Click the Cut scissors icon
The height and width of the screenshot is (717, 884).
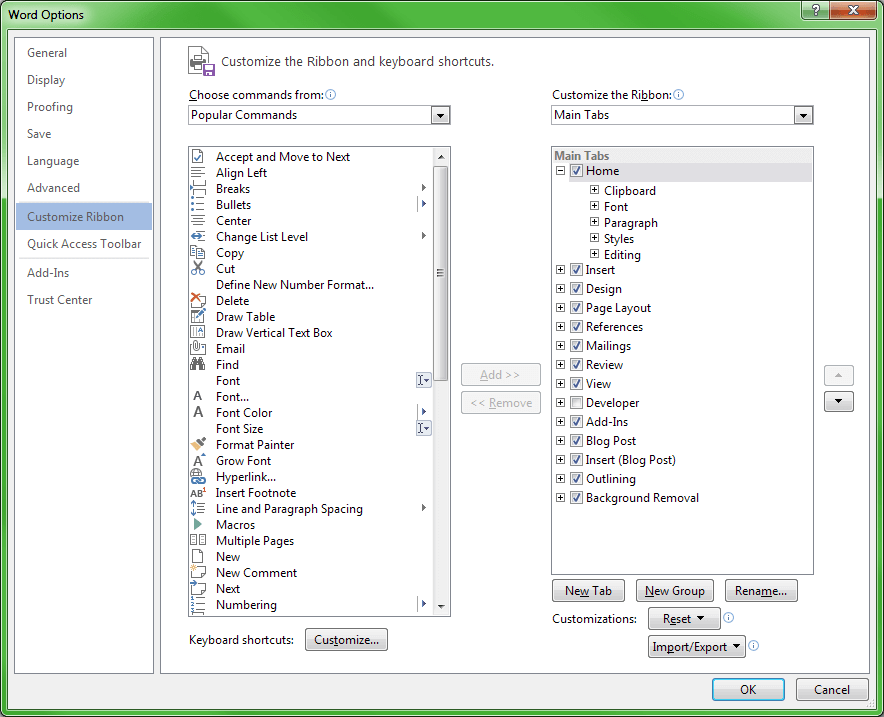point(197,268)
